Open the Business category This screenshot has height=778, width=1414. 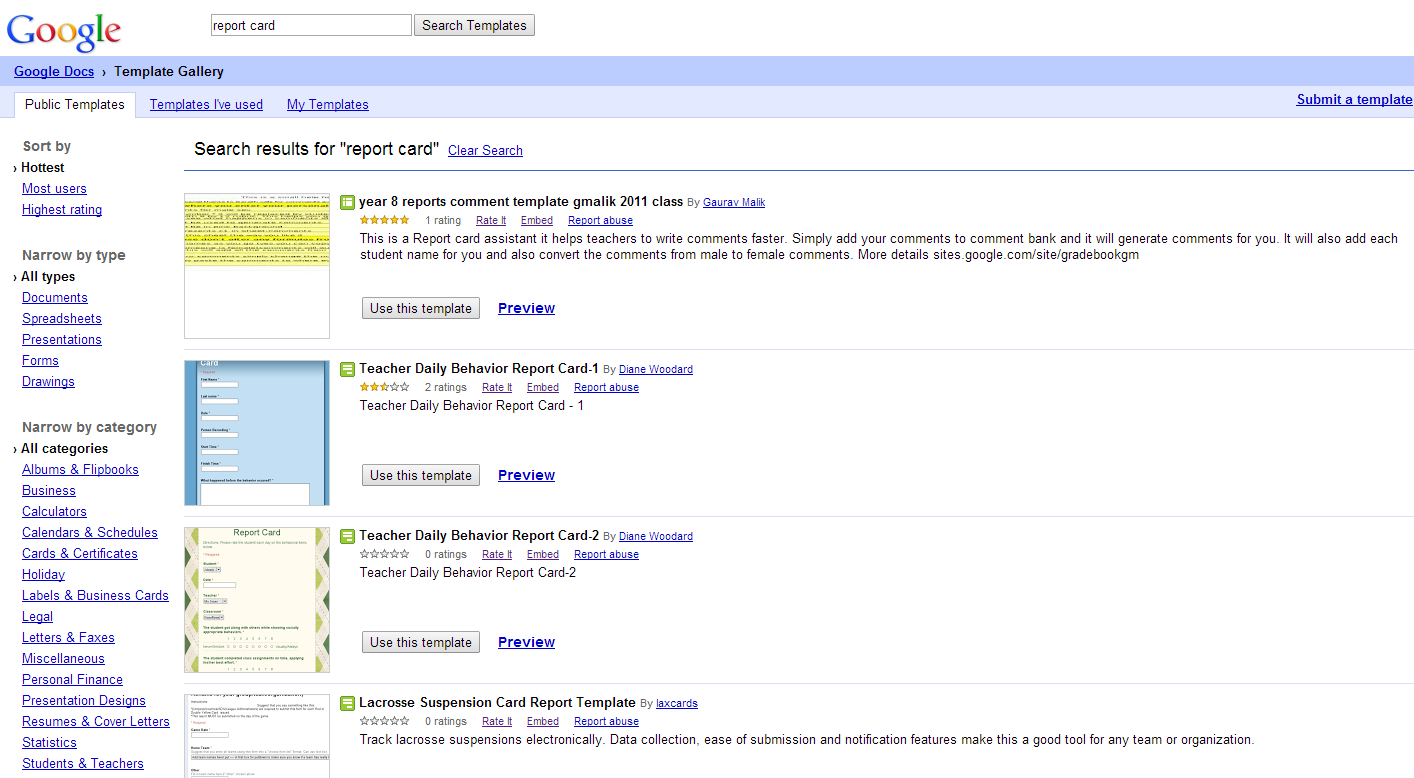pos(49,490)
